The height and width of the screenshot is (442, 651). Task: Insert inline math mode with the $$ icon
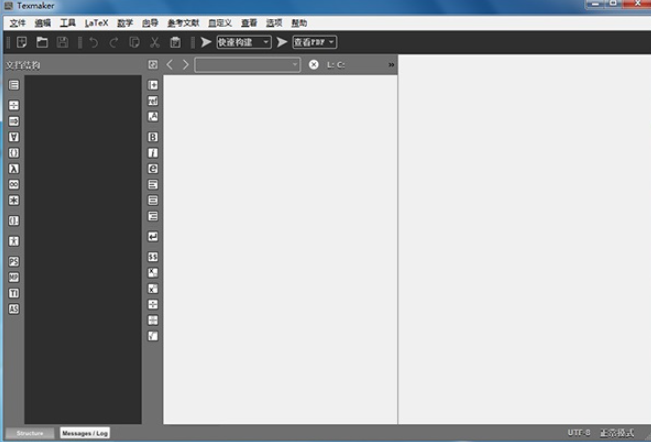pyautogui.click(x=153, y=257)
